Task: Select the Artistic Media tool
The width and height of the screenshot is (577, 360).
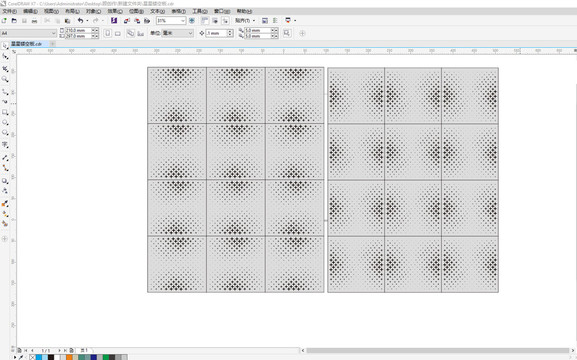Action: pyautogui.click(x=5, y=102)
